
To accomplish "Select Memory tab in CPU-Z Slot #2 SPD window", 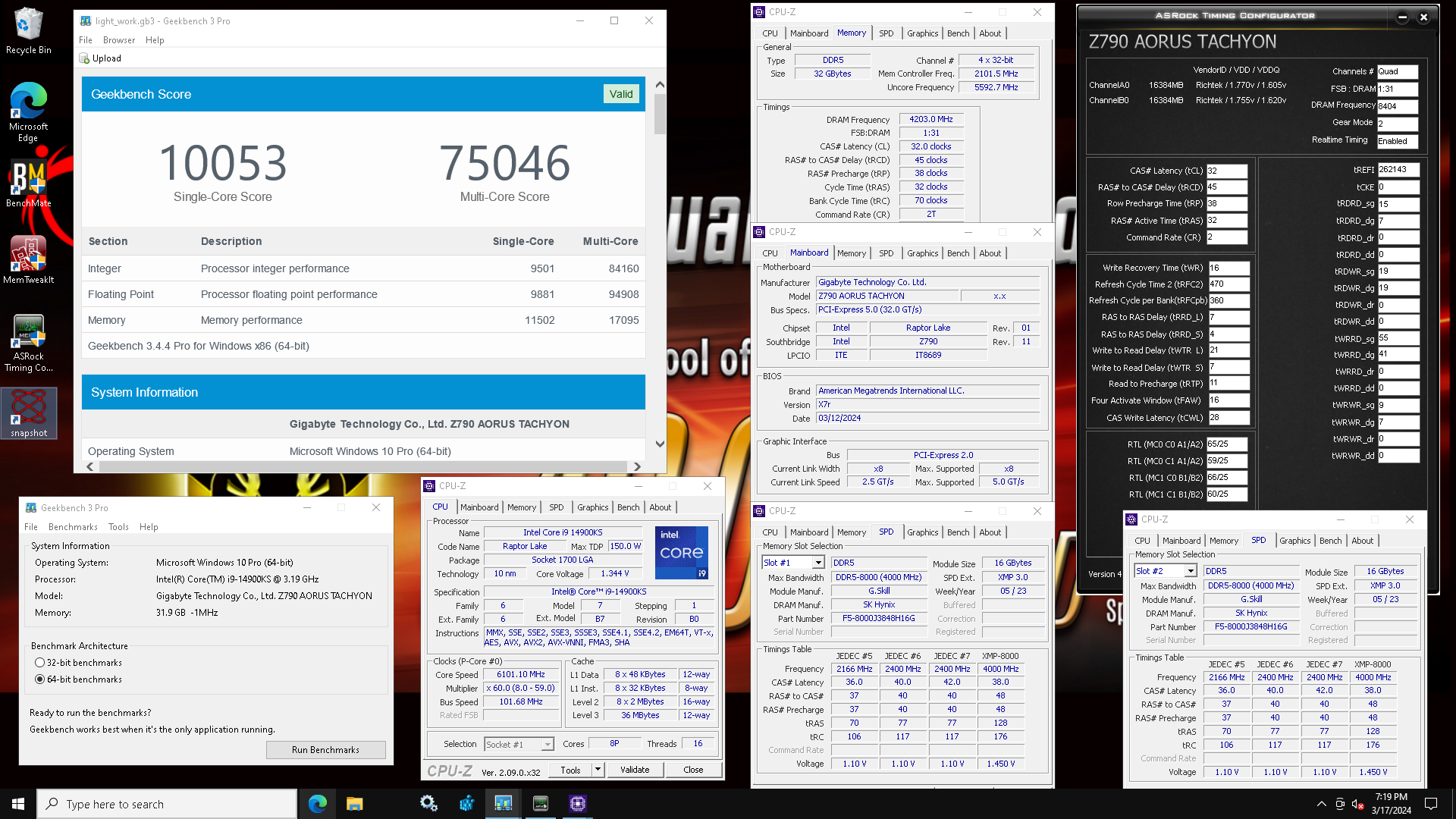I will (1224, 541).
